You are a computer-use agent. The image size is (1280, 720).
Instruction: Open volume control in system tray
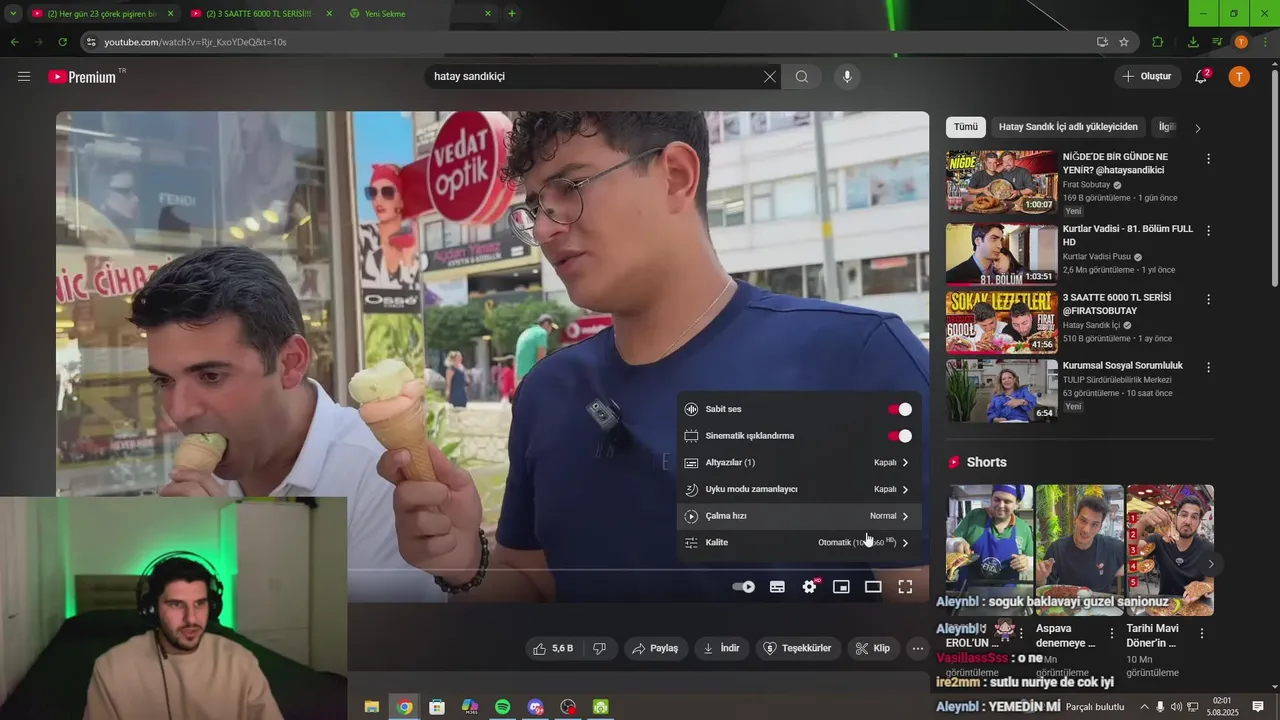[1176, 707]
